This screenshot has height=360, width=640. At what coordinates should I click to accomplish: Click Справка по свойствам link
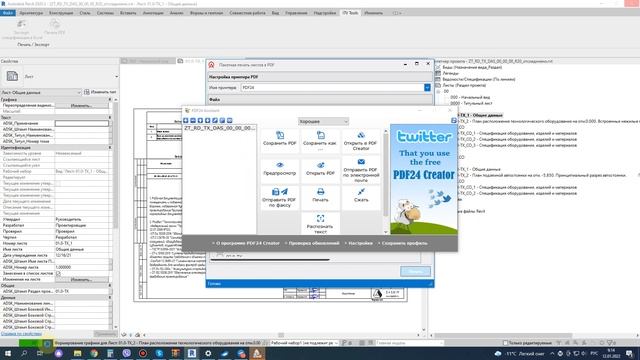pos(21,333)
